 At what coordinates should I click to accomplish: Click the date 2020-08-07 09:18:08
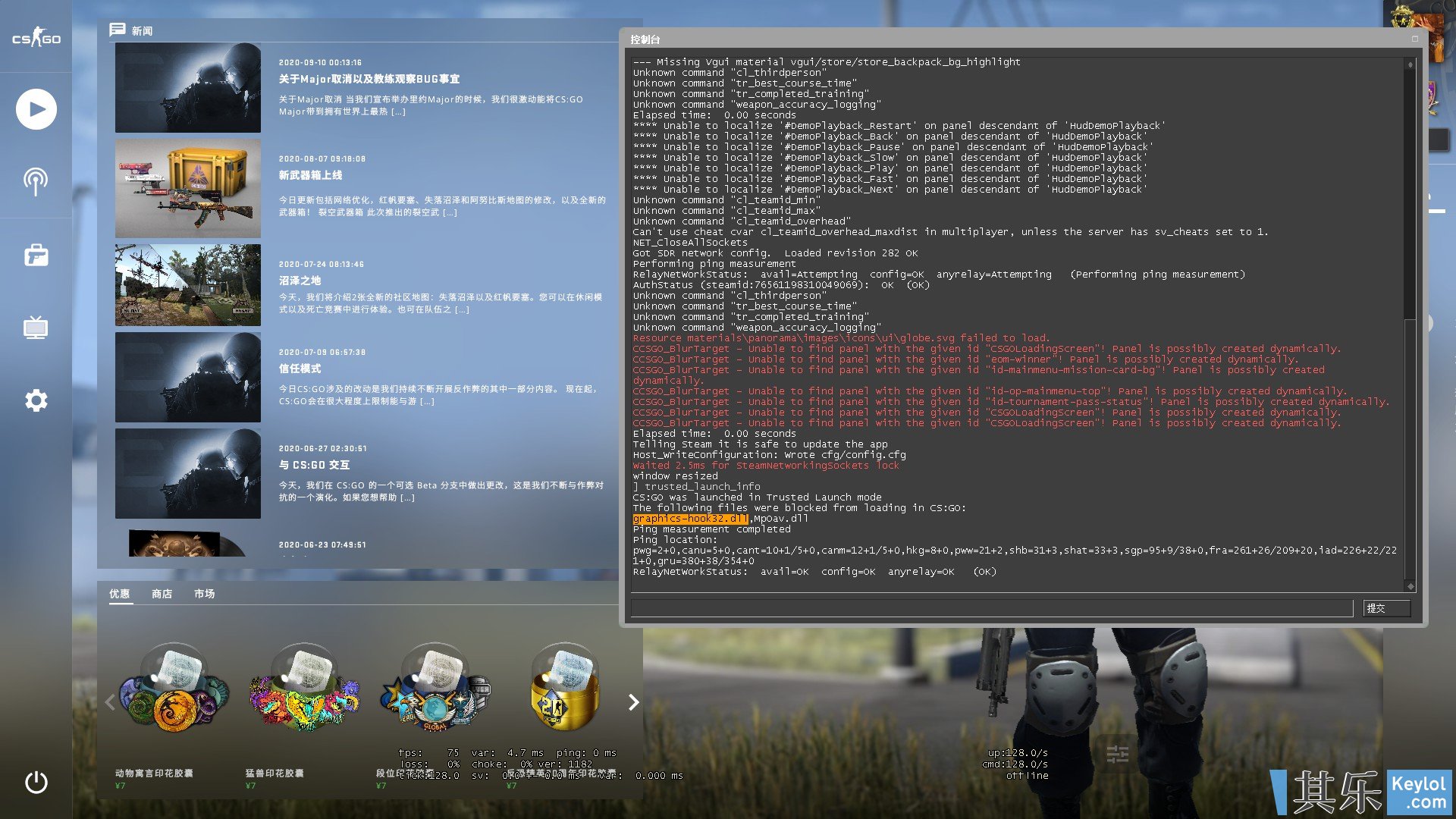pyautogui.click(x=322, y=158)
